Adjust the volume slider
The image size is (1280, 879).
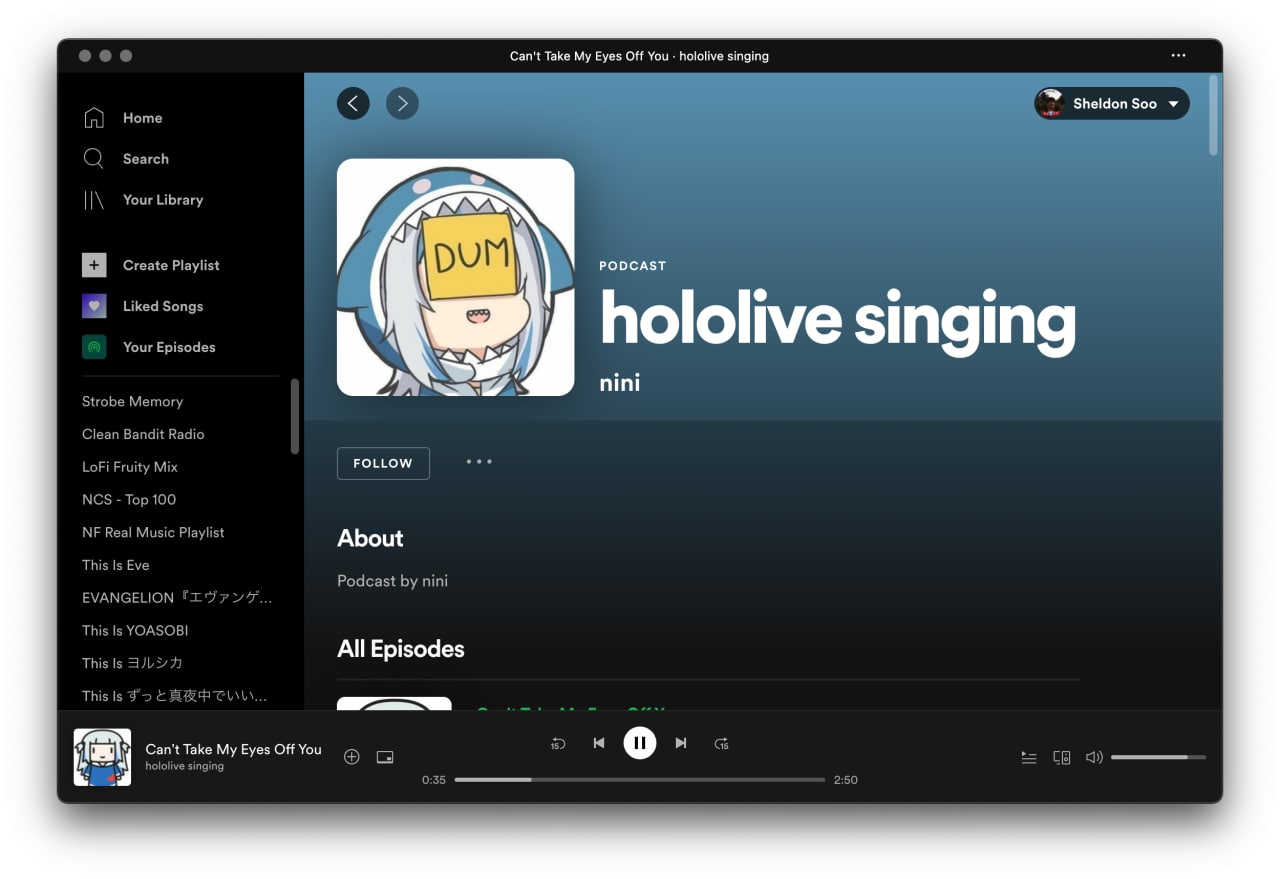click(x=1158, y=758)
